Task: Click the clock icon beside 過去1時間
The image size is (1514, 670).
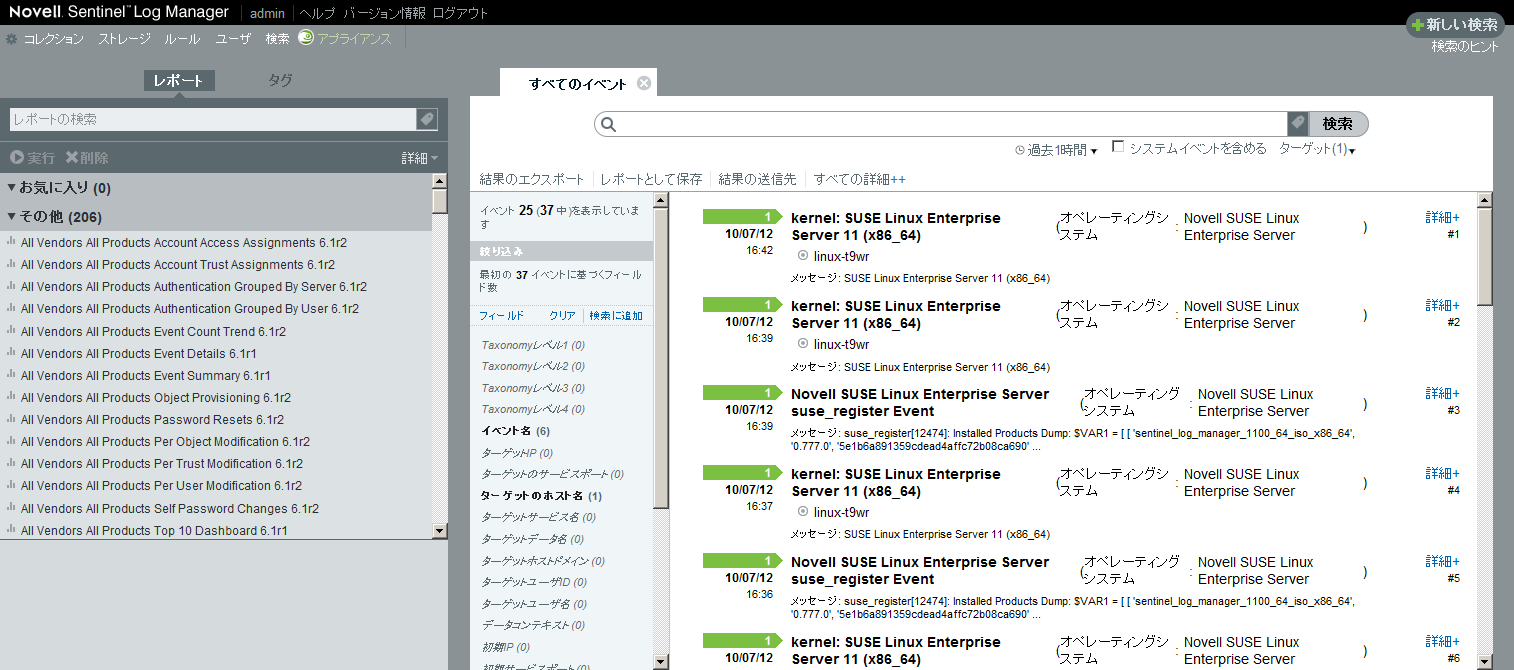Action: [1020, 150]
